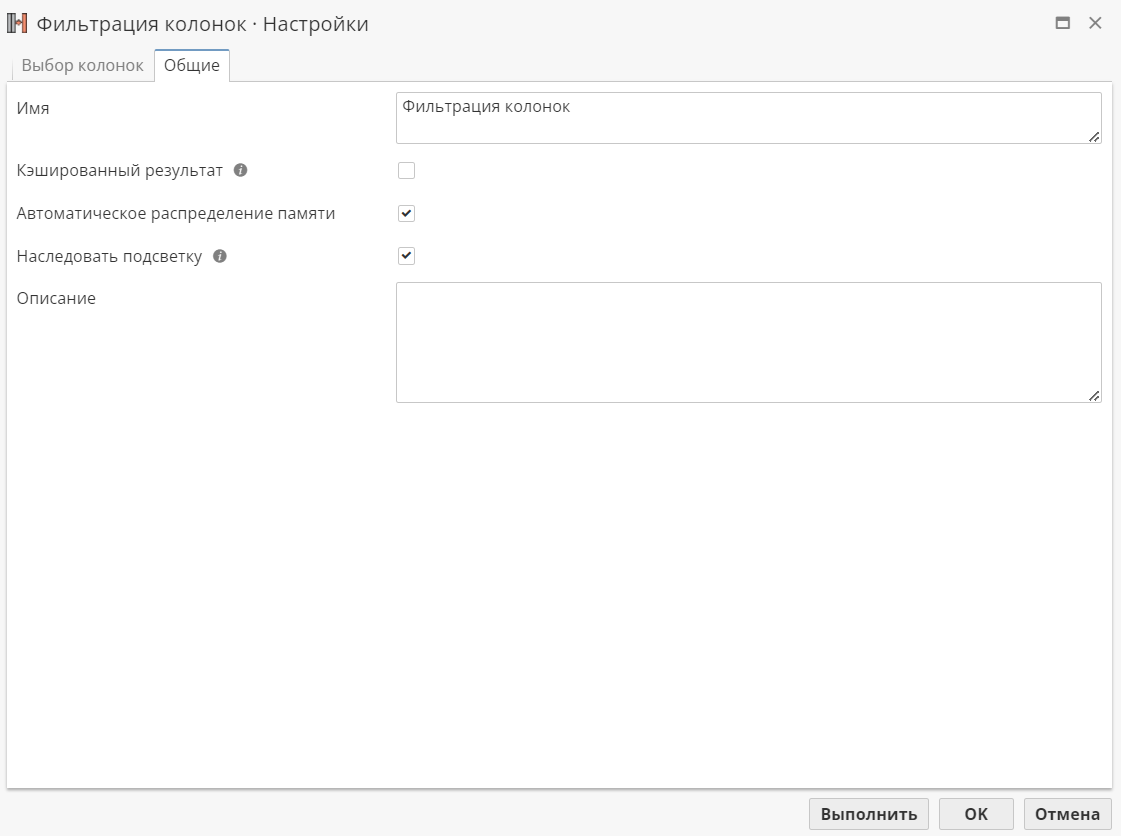
Task: Click the Описание label
Action: tap(56, 298)
